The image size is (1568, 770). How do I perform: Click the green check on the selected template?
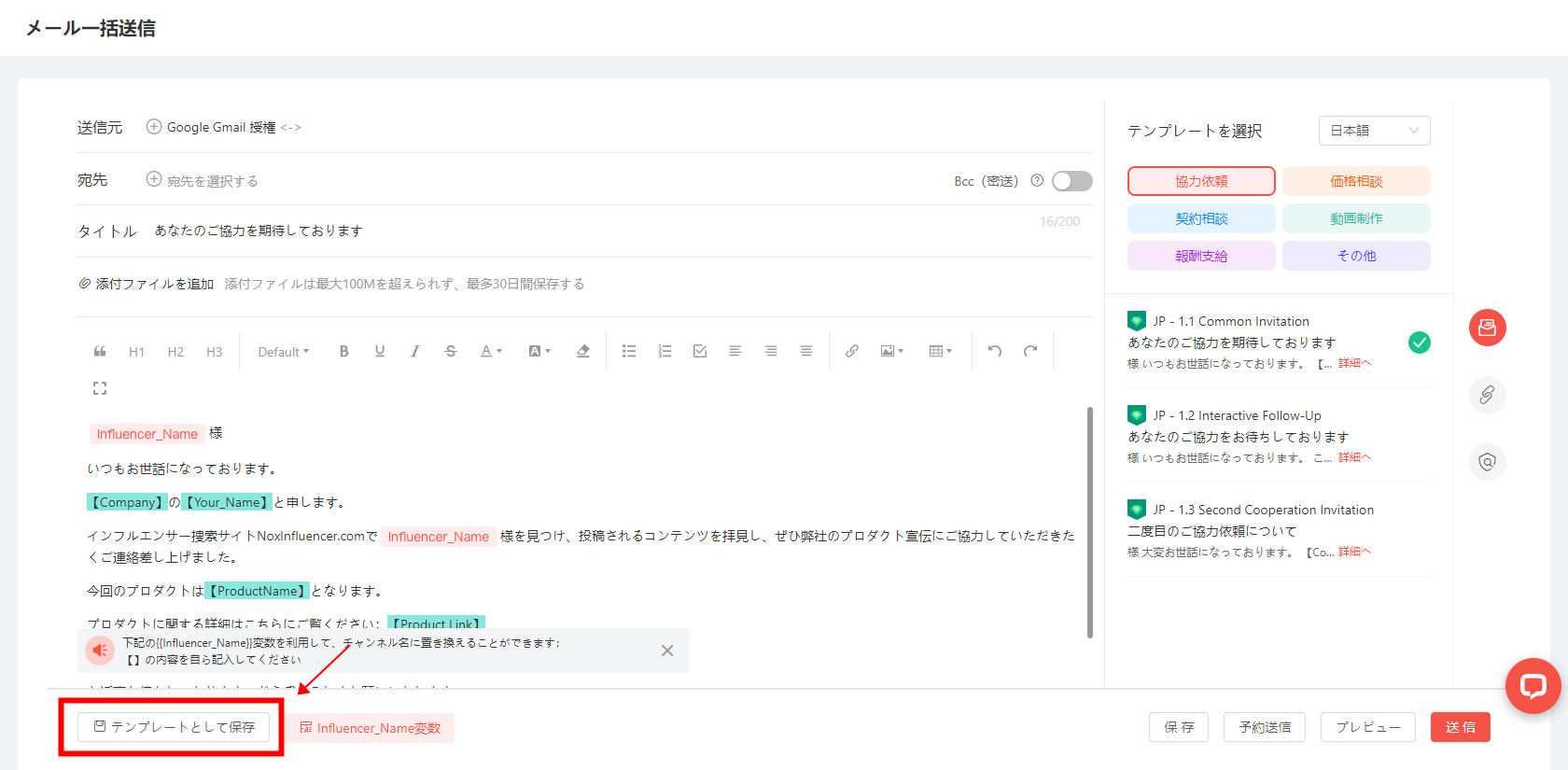click(1420, 343)
